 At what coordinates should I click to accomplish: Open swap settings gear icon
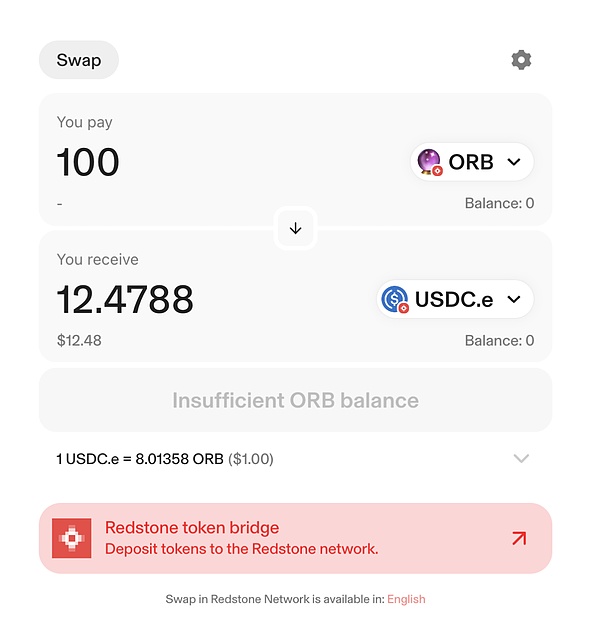pyautogui.click(x=521, y=60)
